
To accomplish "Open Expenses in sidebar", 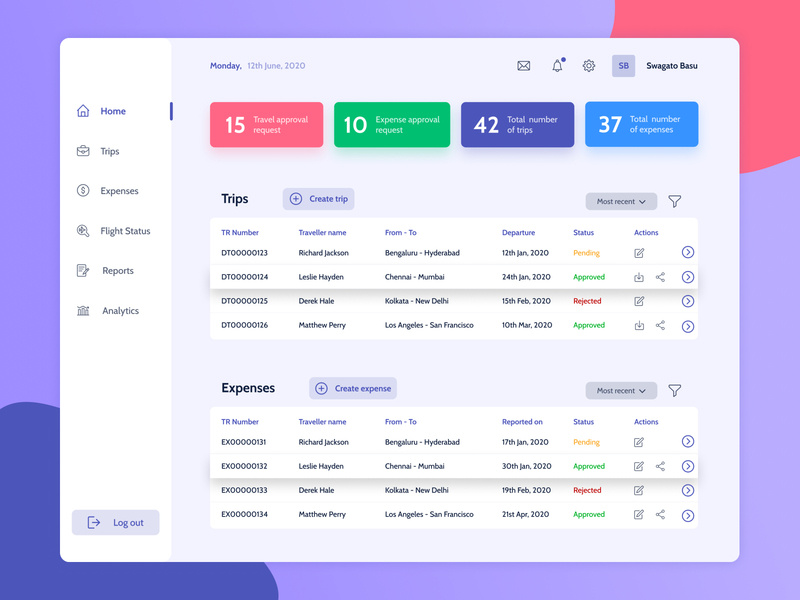I will point(107,191).
